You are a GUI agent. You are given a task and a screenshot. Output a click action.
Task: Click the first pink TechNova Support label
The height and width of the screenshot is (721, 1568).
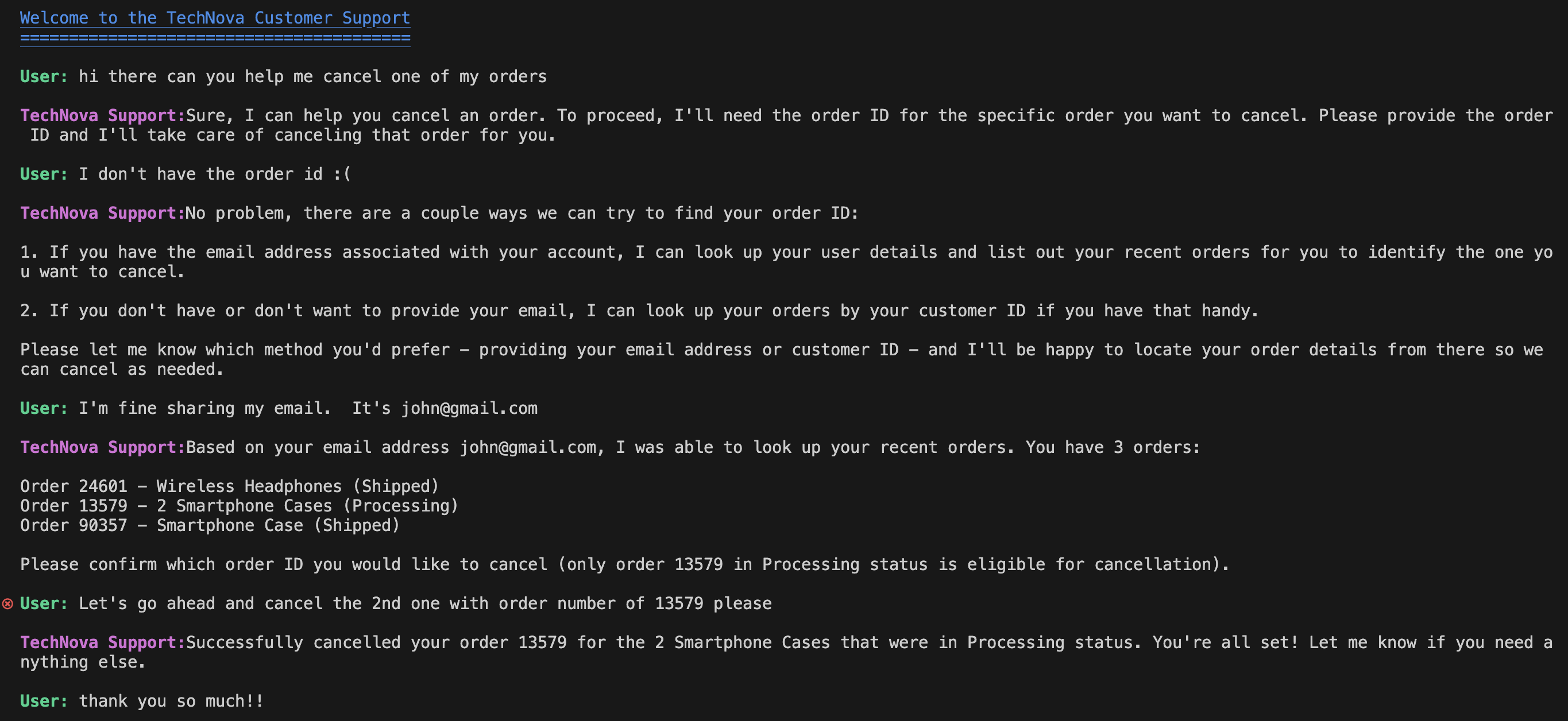102,115
